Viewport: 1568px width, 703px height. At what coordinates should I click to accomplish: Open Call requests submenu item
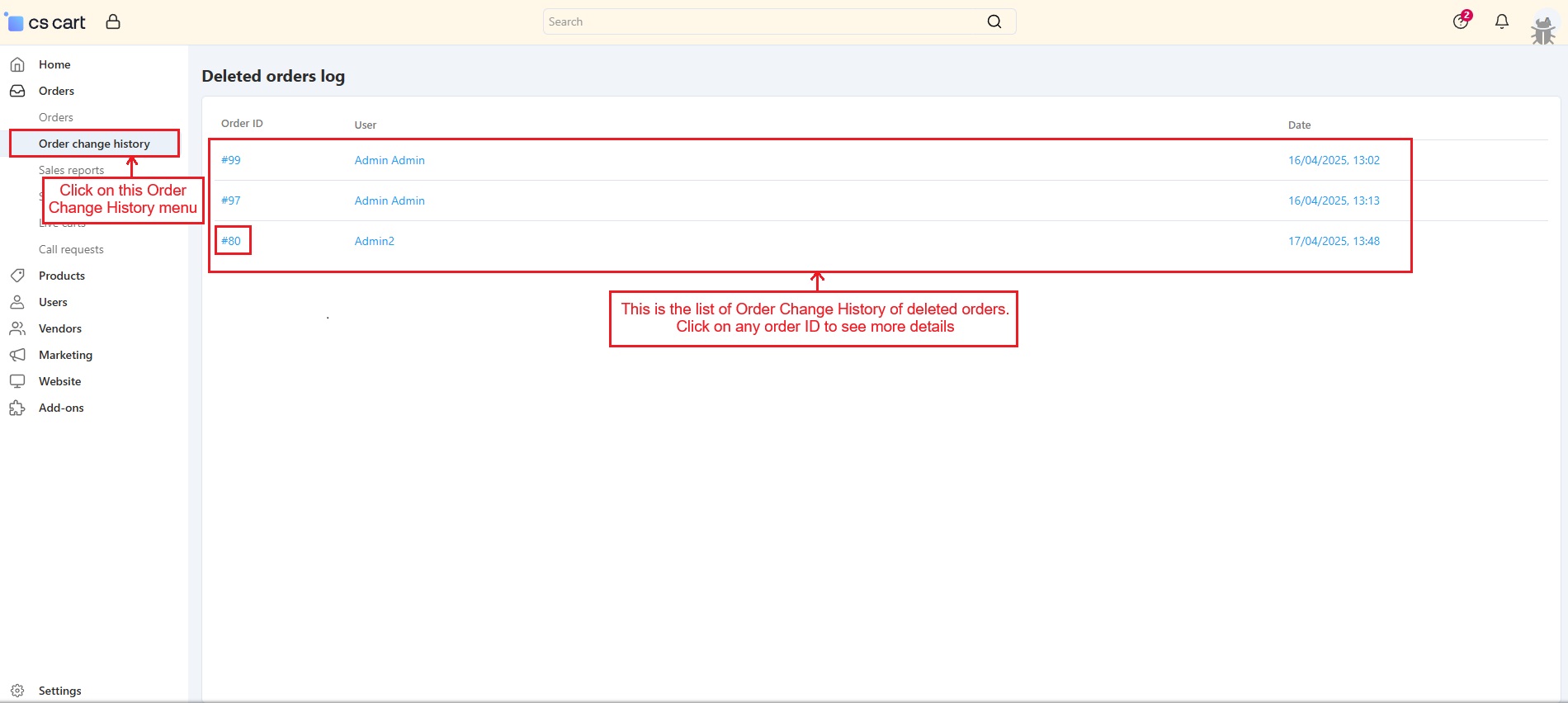pyautogui.click(x=71, y=249)
